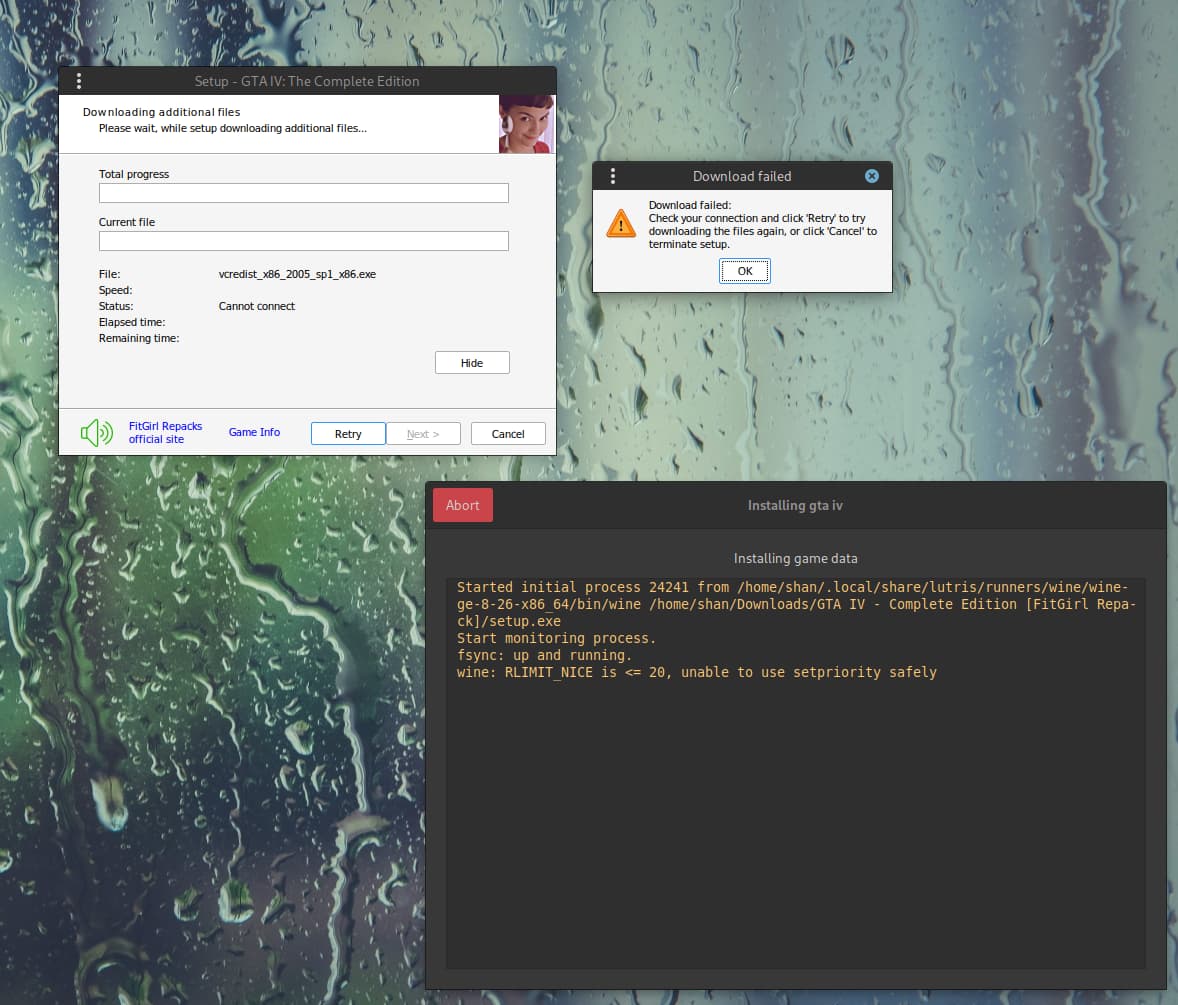The width and height of the screenshot is (1178, 1005).
Task: Click the 'fsync: up and running.' log line
Action: click(x=544, y=655)
